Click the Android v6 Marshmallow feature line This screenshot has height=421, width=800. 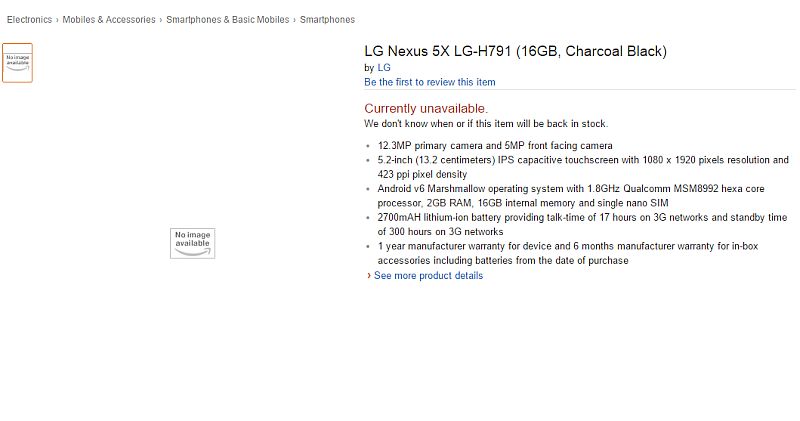point(571,195)
